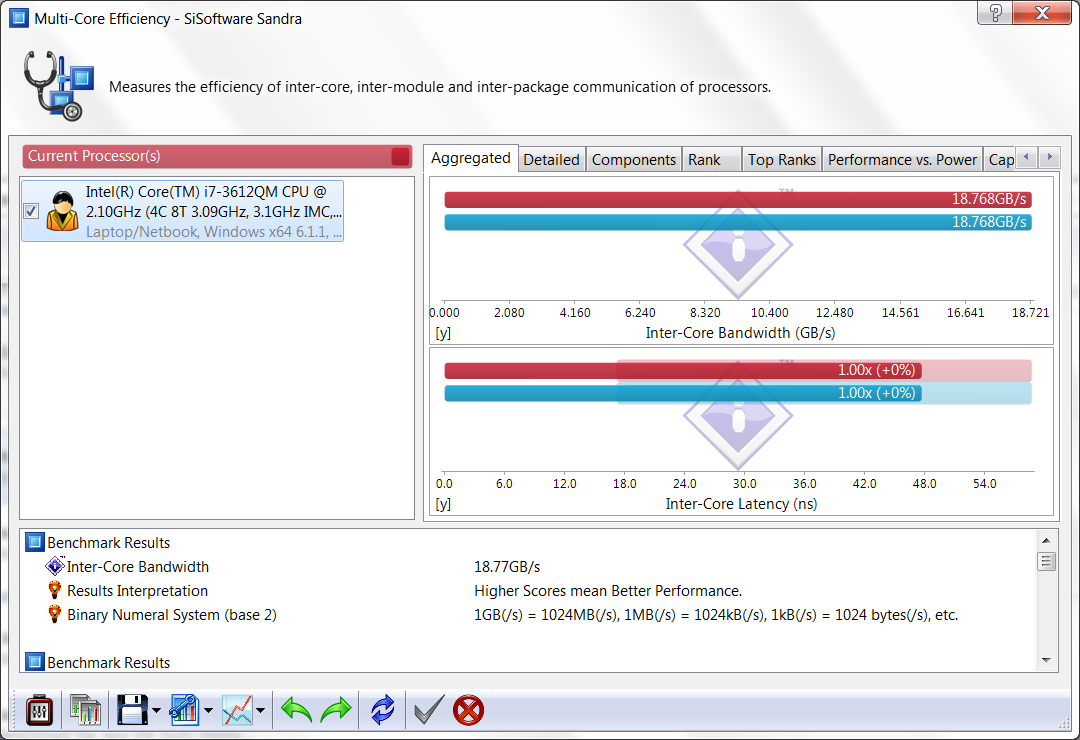1080x740 pixels.
Task: Switch to the Detailed tab
Action: coord(552,160)
